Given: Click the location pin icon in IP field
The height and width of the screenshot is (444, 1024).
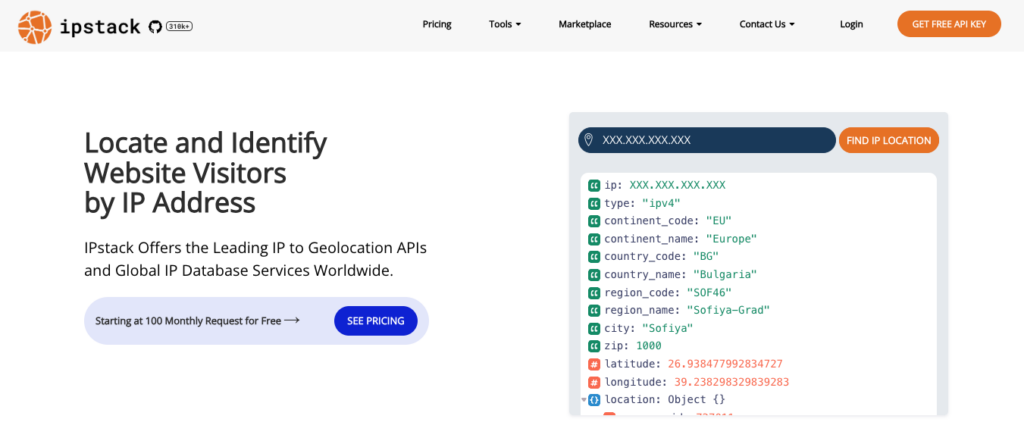Looking at the screenshot, I should coord(589,140).
